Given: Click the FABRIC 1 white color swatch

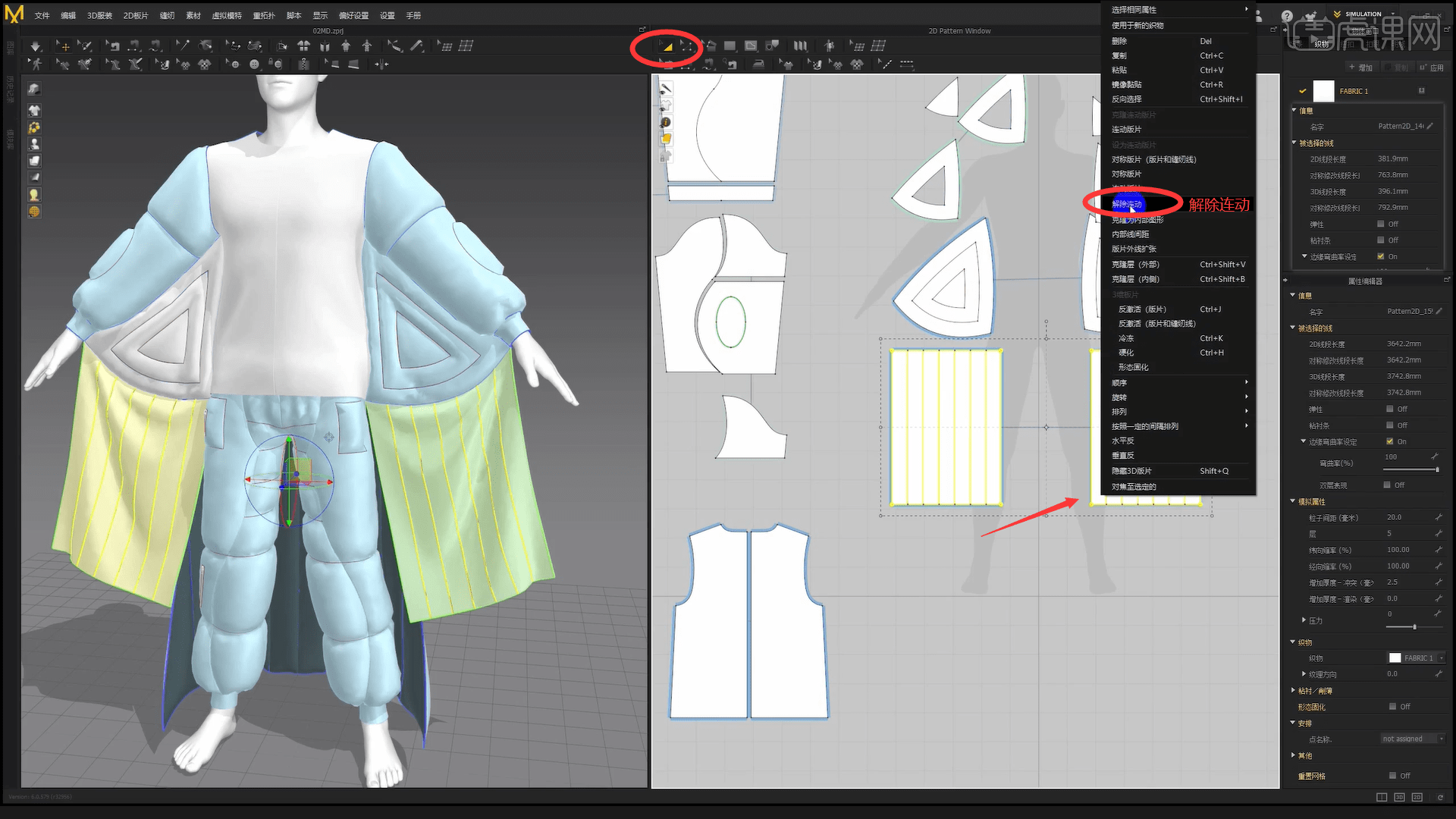Looking at the screenshot, I should (x=1323, y=91).
